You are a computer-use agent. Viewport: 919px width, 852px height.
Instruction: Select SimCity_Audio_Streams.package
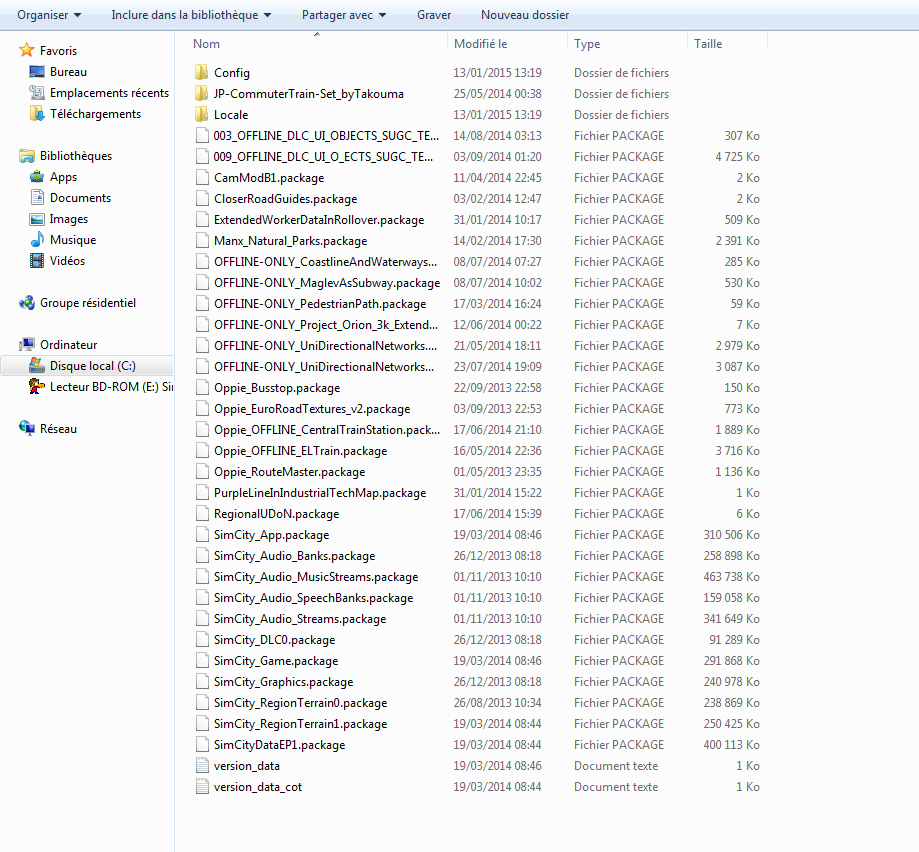(x=300, y=619)
